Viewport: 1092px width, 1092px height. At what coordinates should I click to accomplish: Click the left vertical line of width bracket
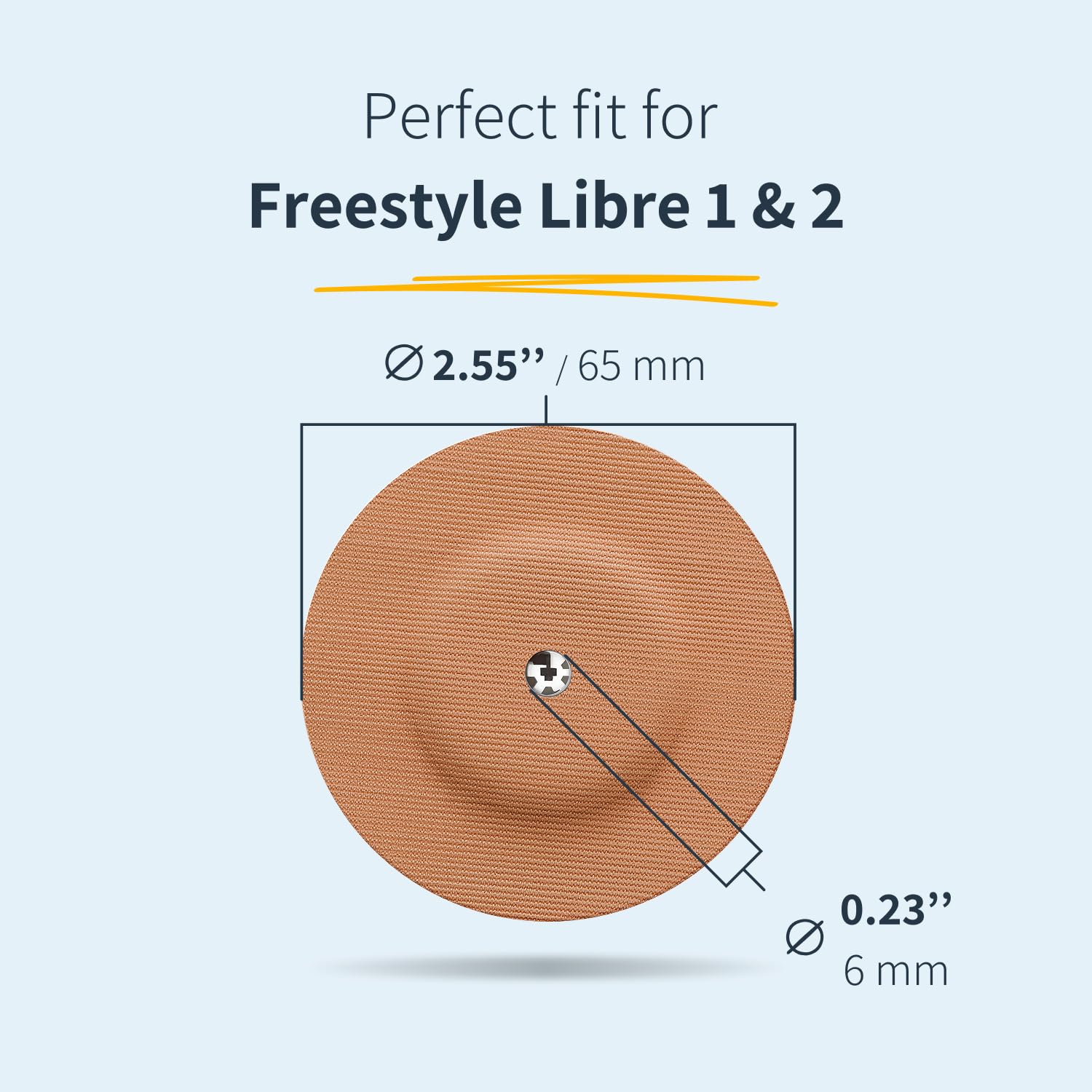(x=301, y=561)
